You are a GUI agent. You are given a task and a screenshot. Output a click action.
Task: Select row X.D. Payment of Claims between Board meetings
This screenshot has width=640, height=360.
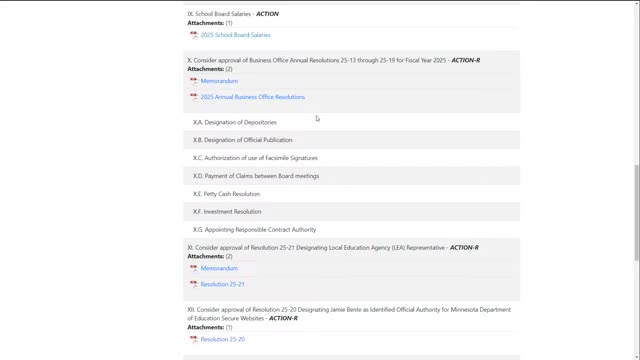click(x=351, y=176)
